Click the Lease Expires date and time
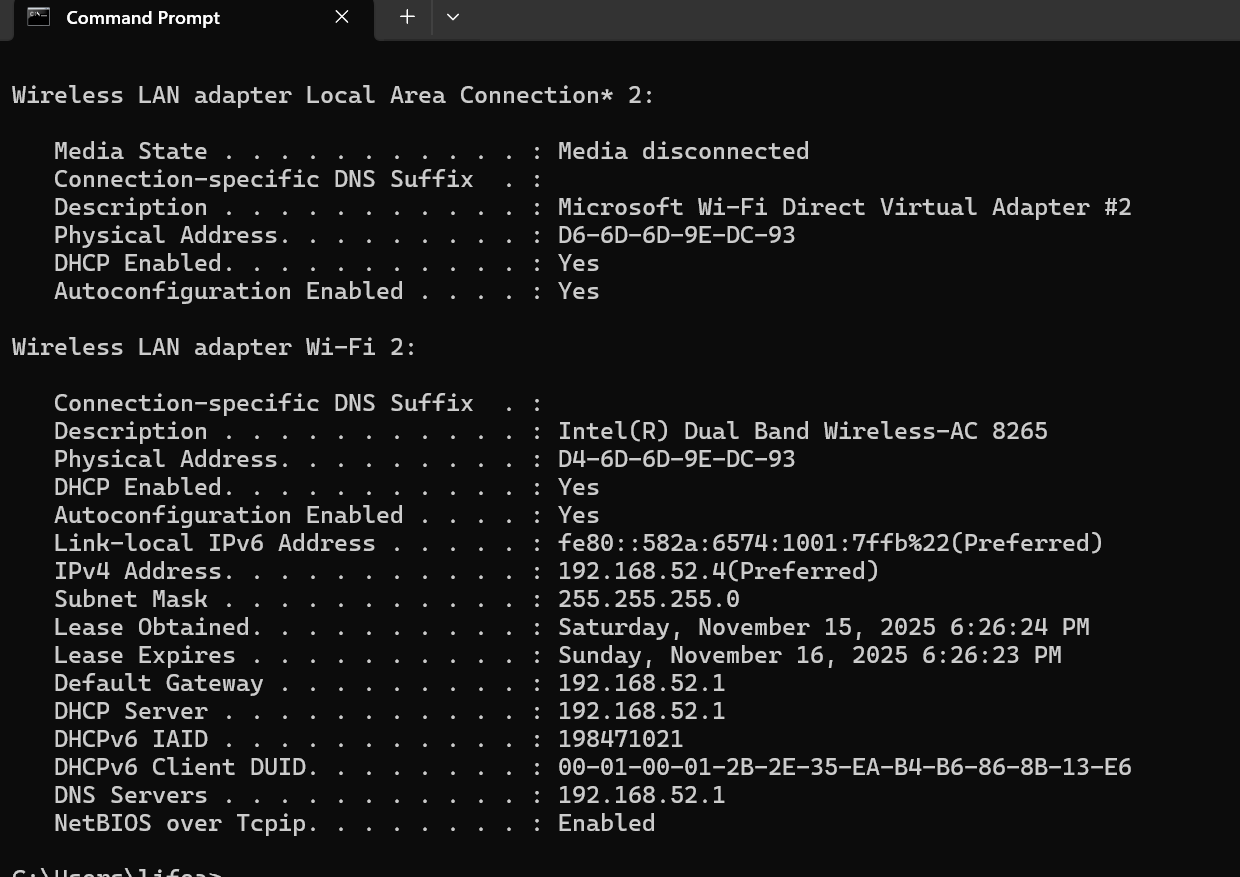 click(x=809, y=655)
